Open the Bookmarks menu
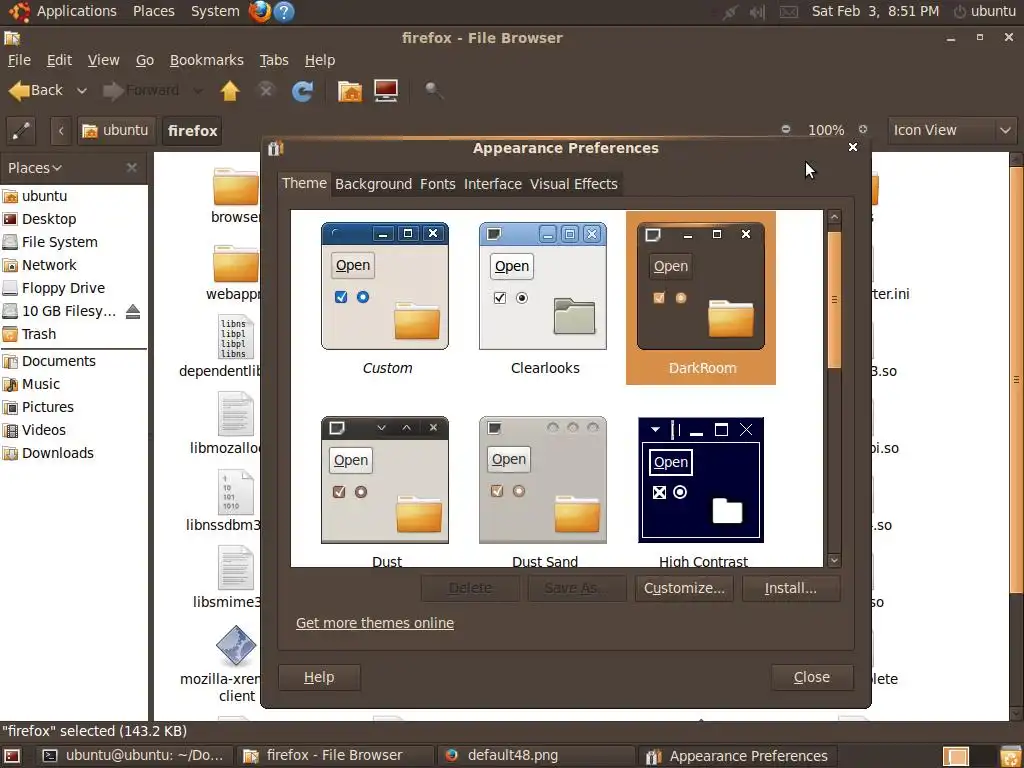 click(206, 60)
